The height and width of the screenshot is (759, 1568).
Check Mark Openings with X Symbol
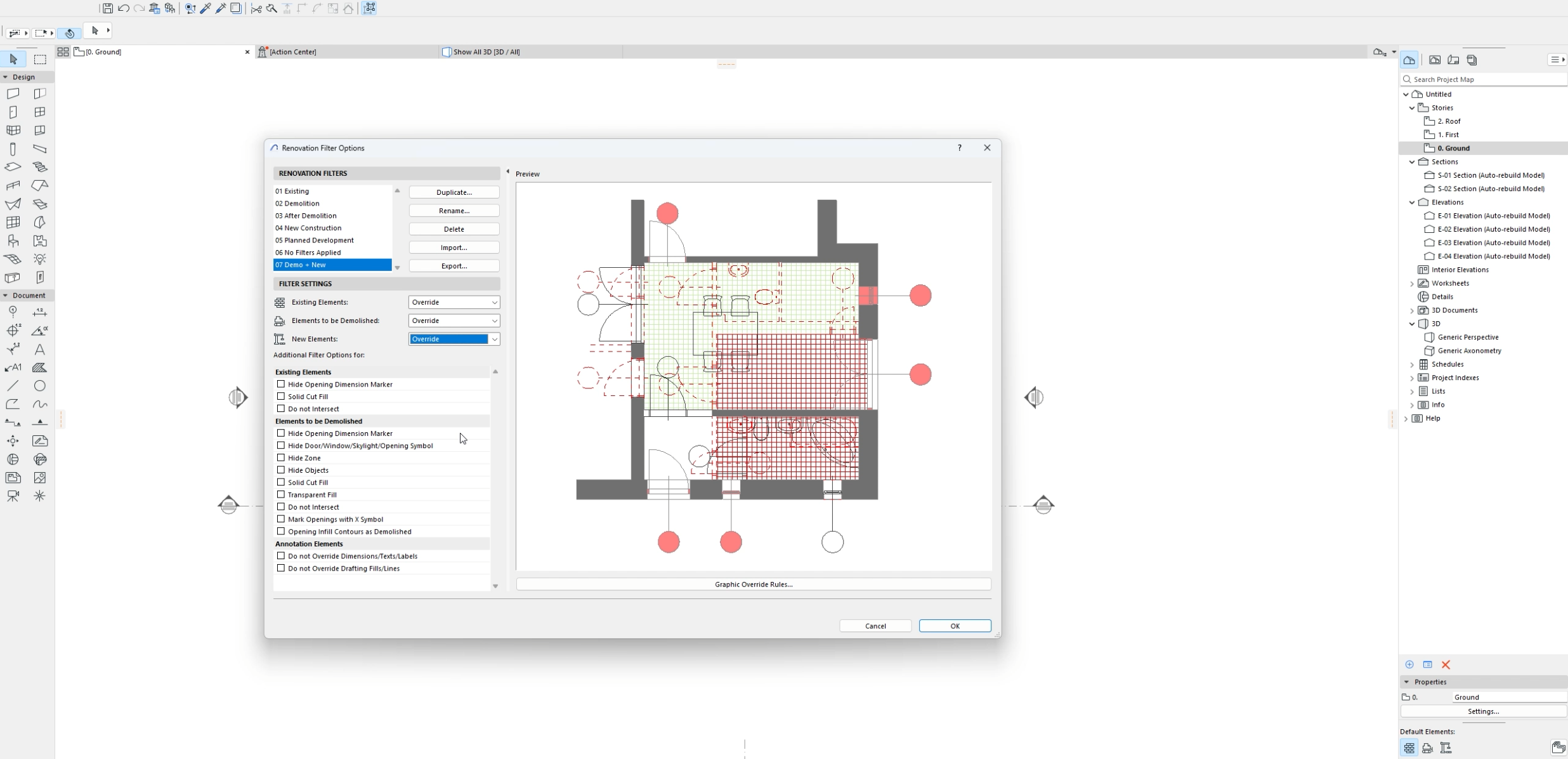281,519
